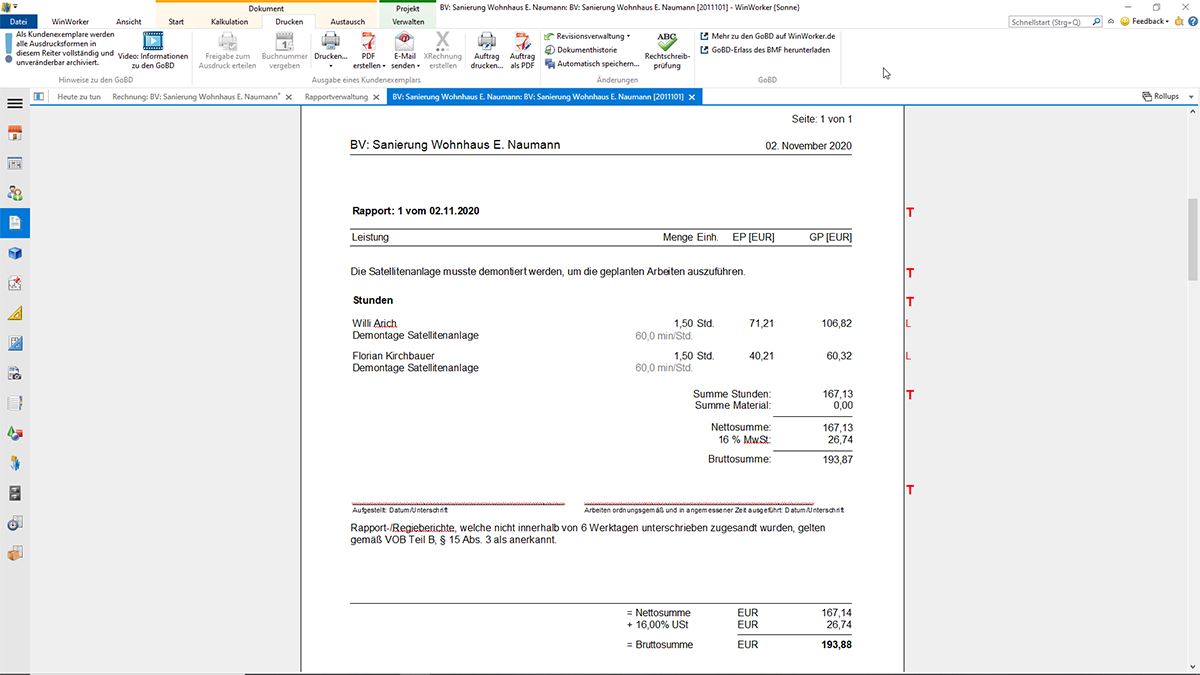Click the search magnifier next to Schnellstart

[x=1098, y=21]
